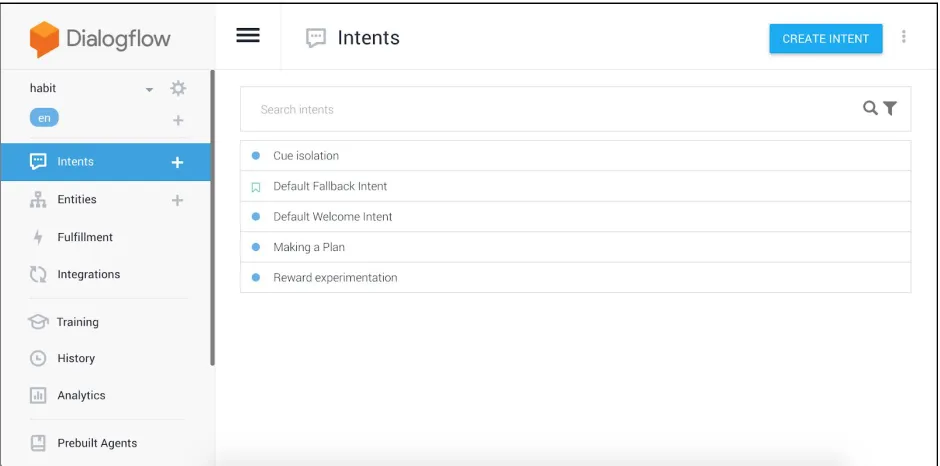The image size is (940, 466).
Task: Open Entities in the sidebar
Action: [77, 199]
